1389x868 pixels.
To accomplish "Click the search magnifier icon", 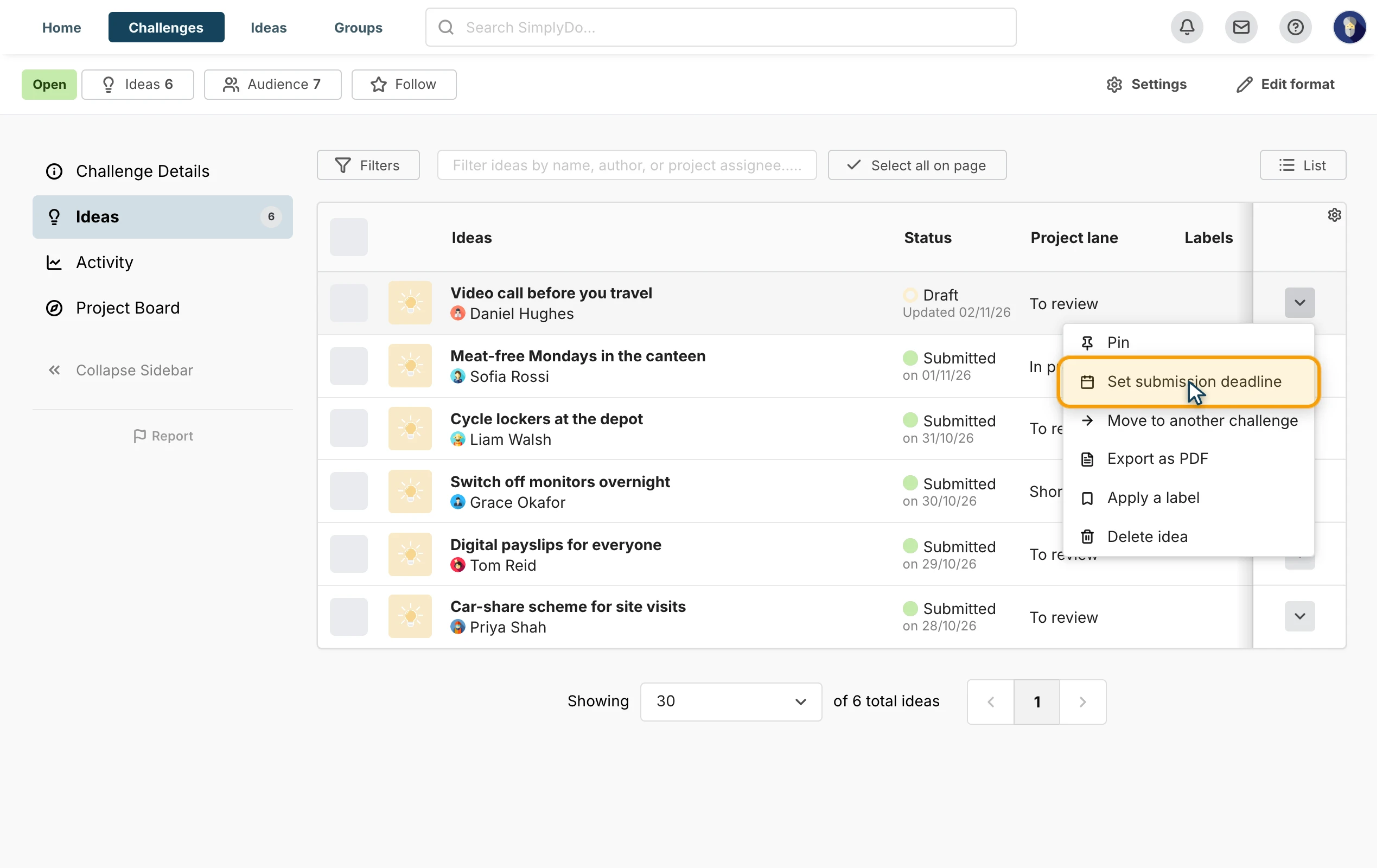I will pos(446,27).
